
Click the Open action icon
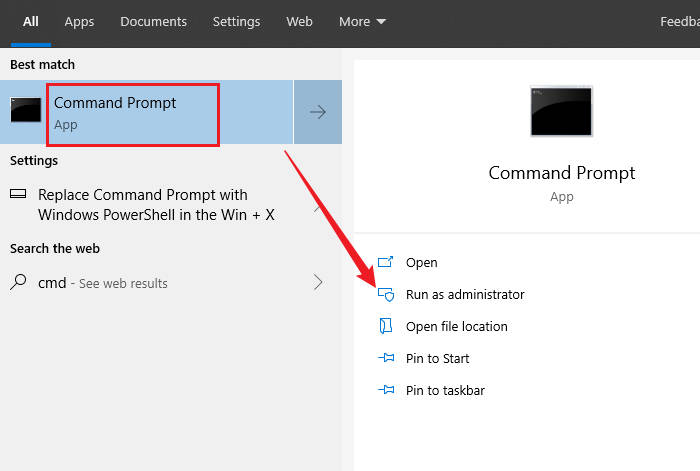pos(385,262)
